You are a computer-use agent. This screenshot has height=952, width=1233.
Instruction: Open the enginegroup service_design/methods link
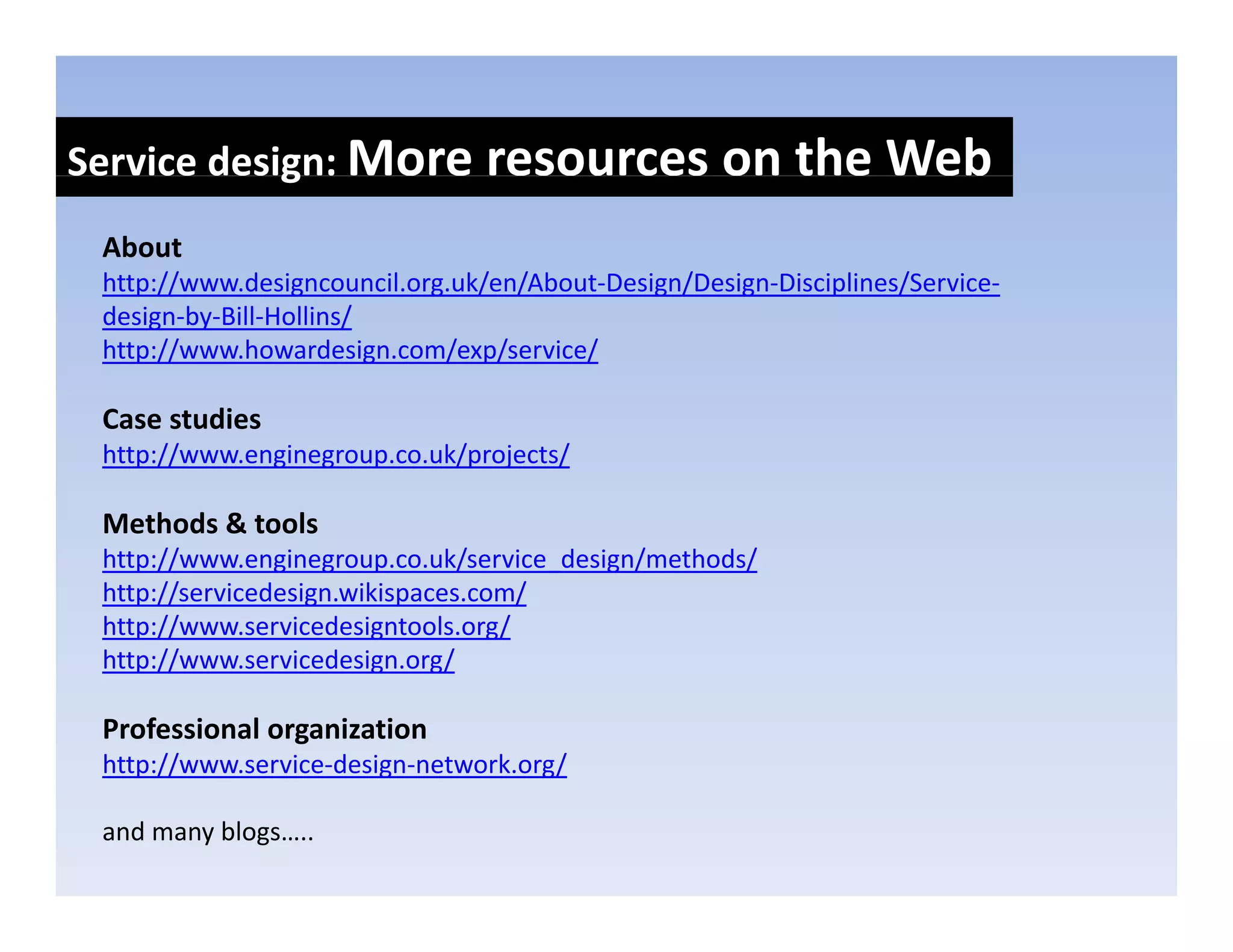tap(430, 559)
